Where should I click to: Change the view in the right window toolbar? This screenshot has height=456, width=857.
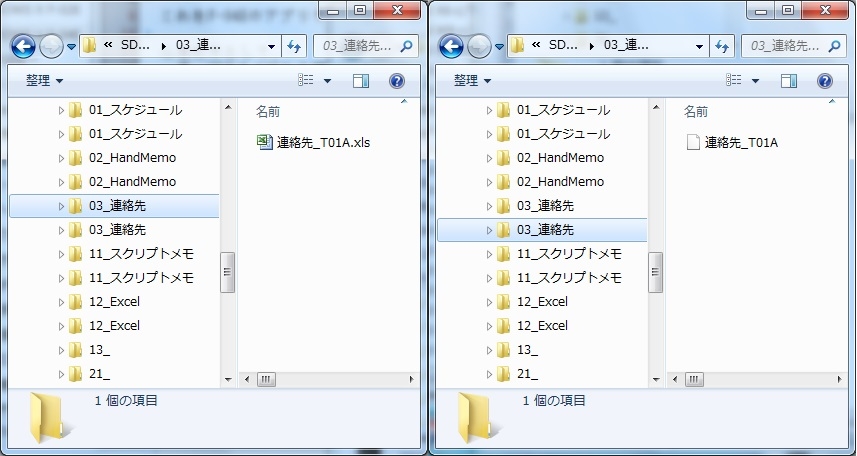[733, 81]
